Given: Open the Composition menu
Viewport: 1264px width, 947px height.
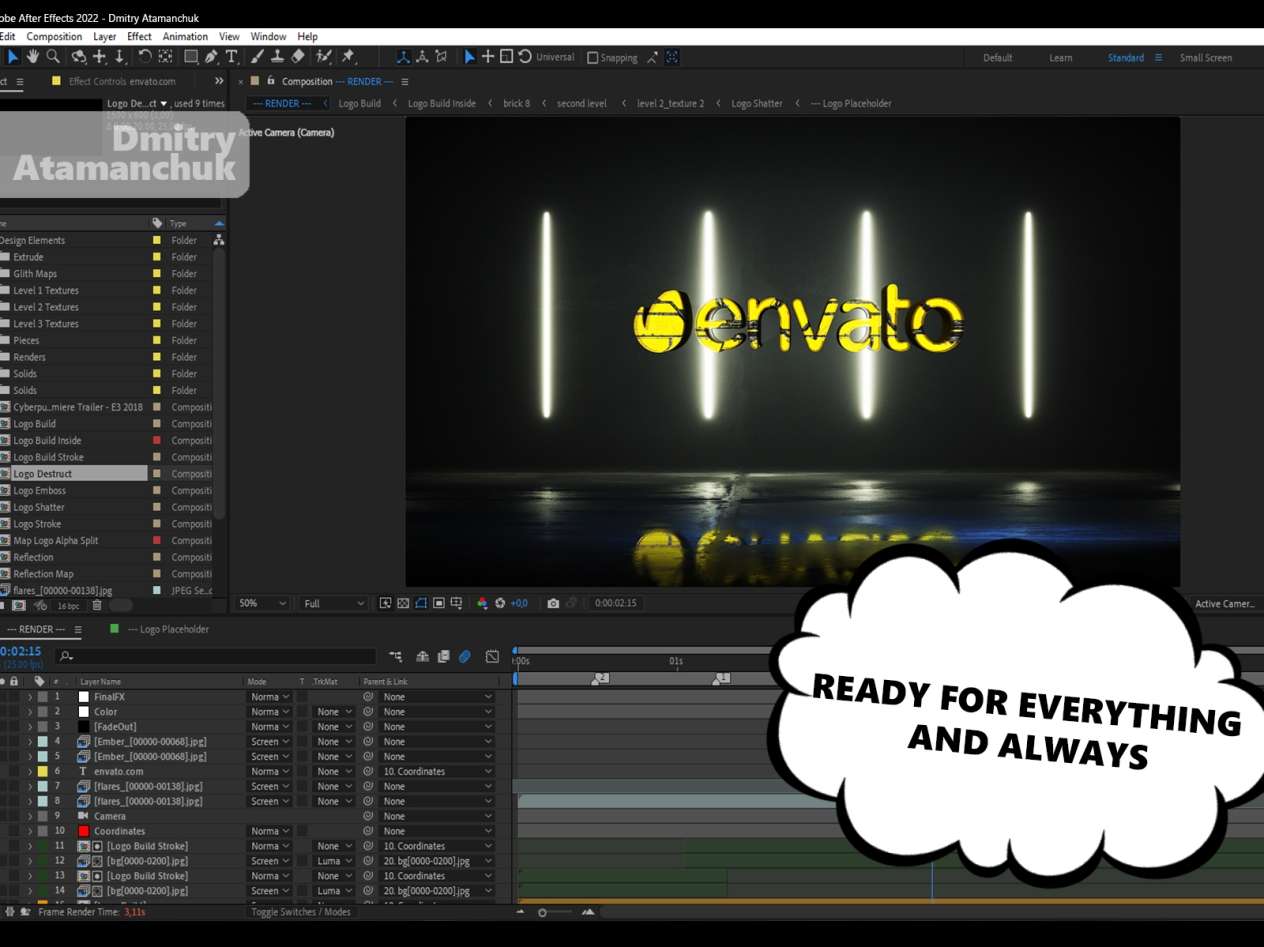Looking at the screenshot, I should click(54, 36).
